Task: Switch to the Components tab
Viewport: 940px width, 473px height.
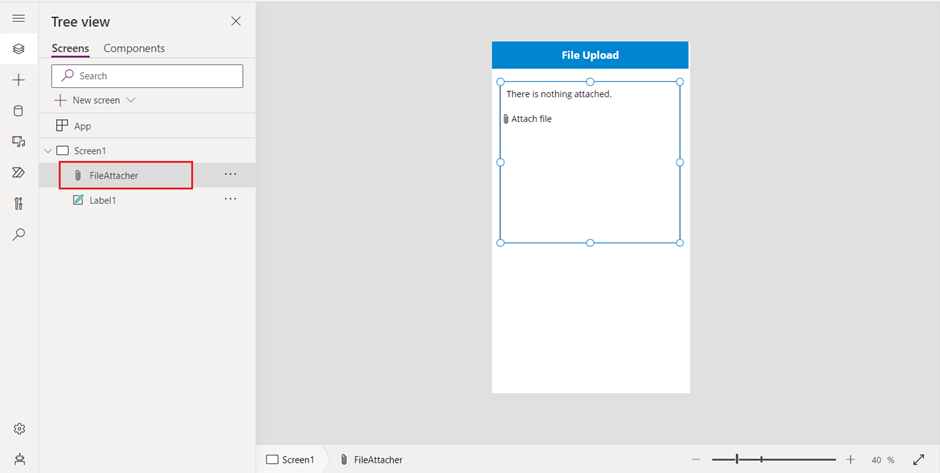Action: point(134,48)
